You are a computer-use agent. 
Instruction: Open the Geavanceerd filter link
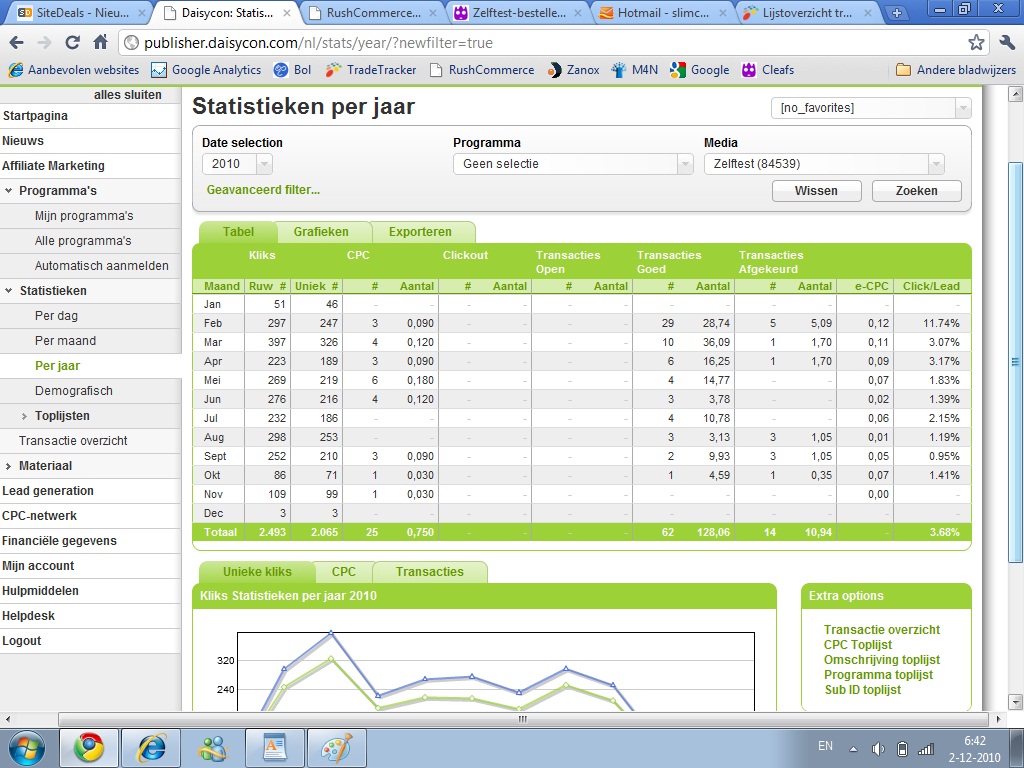(263, 190)
